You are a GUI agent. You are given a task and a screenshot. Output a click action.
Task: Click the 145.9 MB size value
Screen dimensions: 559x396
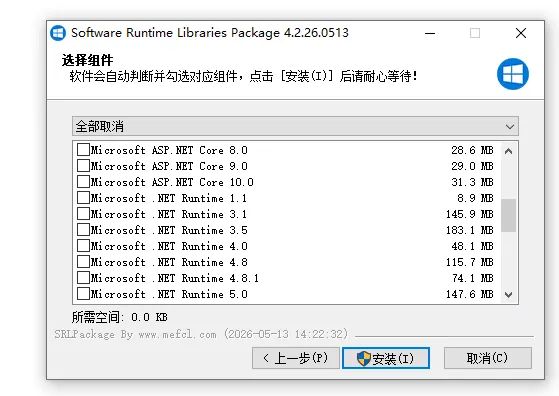(x=470, y=214)
